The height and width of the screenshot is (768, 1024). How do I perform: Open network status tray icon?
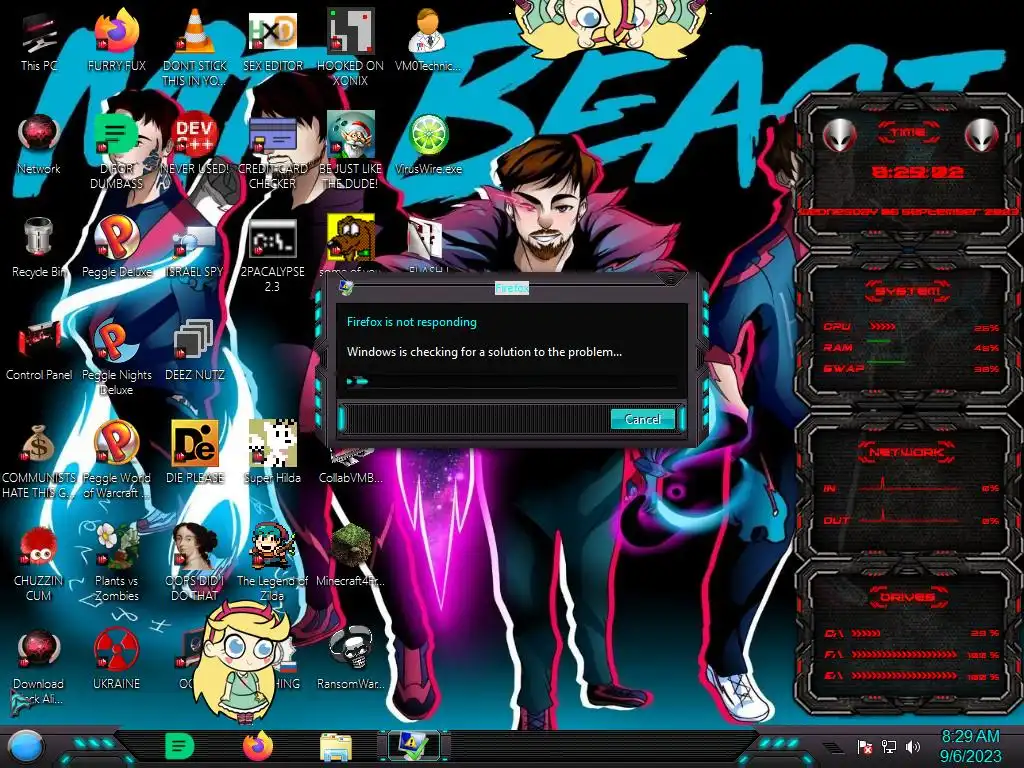click(x=889, y=747)
